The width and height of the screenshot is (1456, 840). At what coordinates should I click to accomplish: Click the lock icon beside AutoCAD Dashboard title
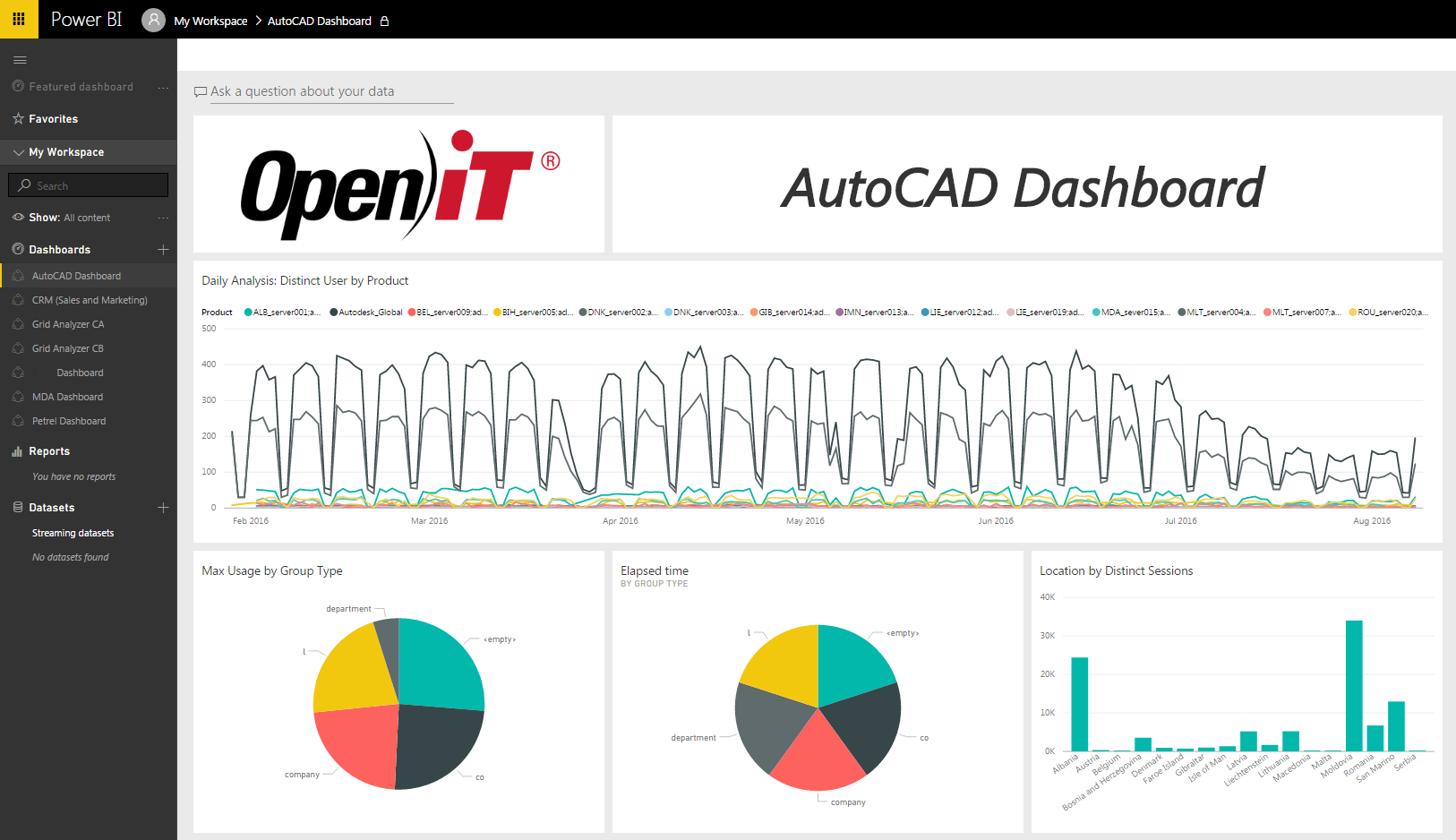click(384, 21)
